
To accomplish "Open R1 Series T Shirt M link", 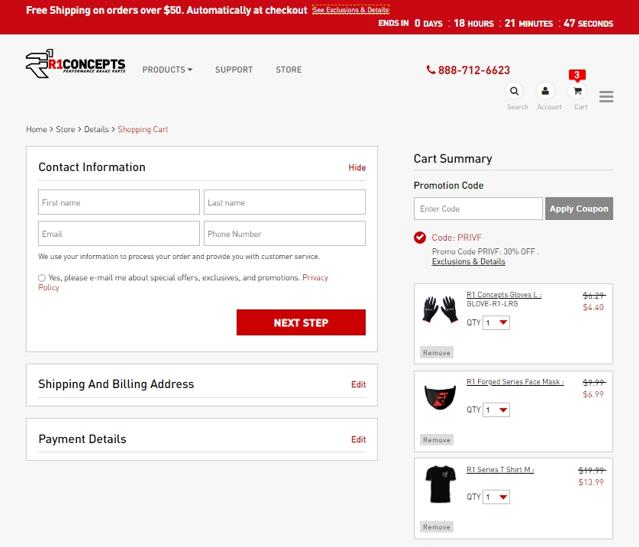I will 500,470.
